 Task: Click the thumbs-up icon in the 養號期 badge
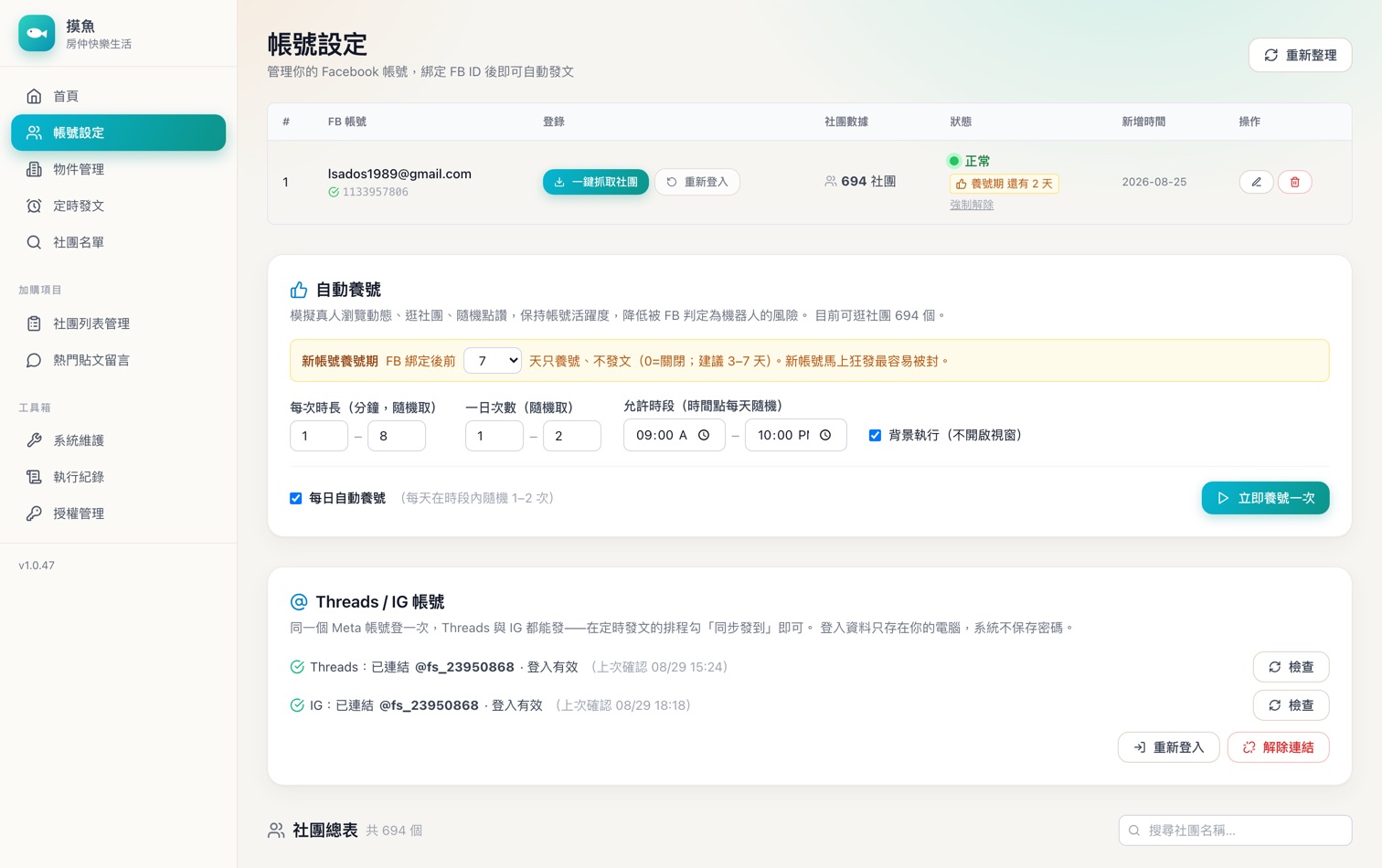tap(961, 184)
